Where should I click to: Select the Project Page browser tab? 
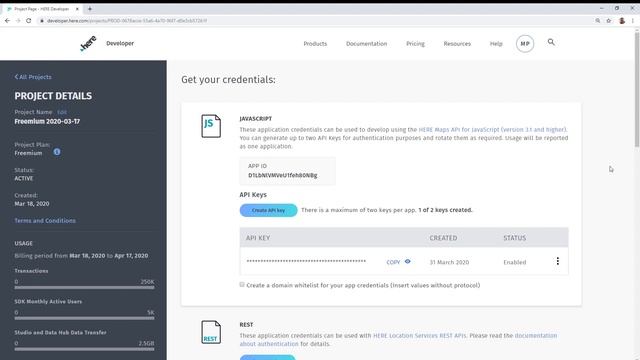pyautogui.click(x=42, y=9)
